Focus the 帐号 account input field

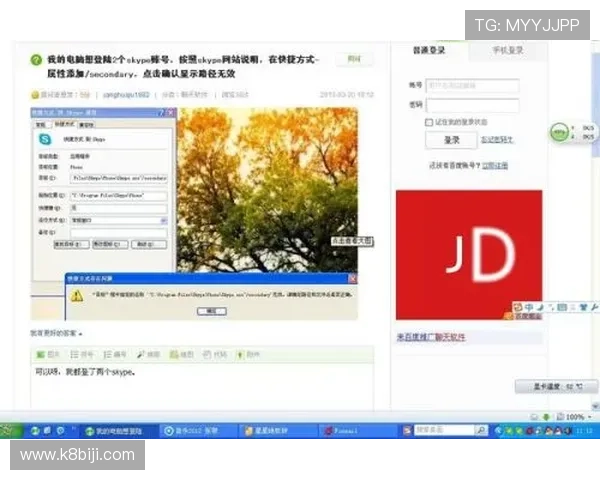(473, 85)
